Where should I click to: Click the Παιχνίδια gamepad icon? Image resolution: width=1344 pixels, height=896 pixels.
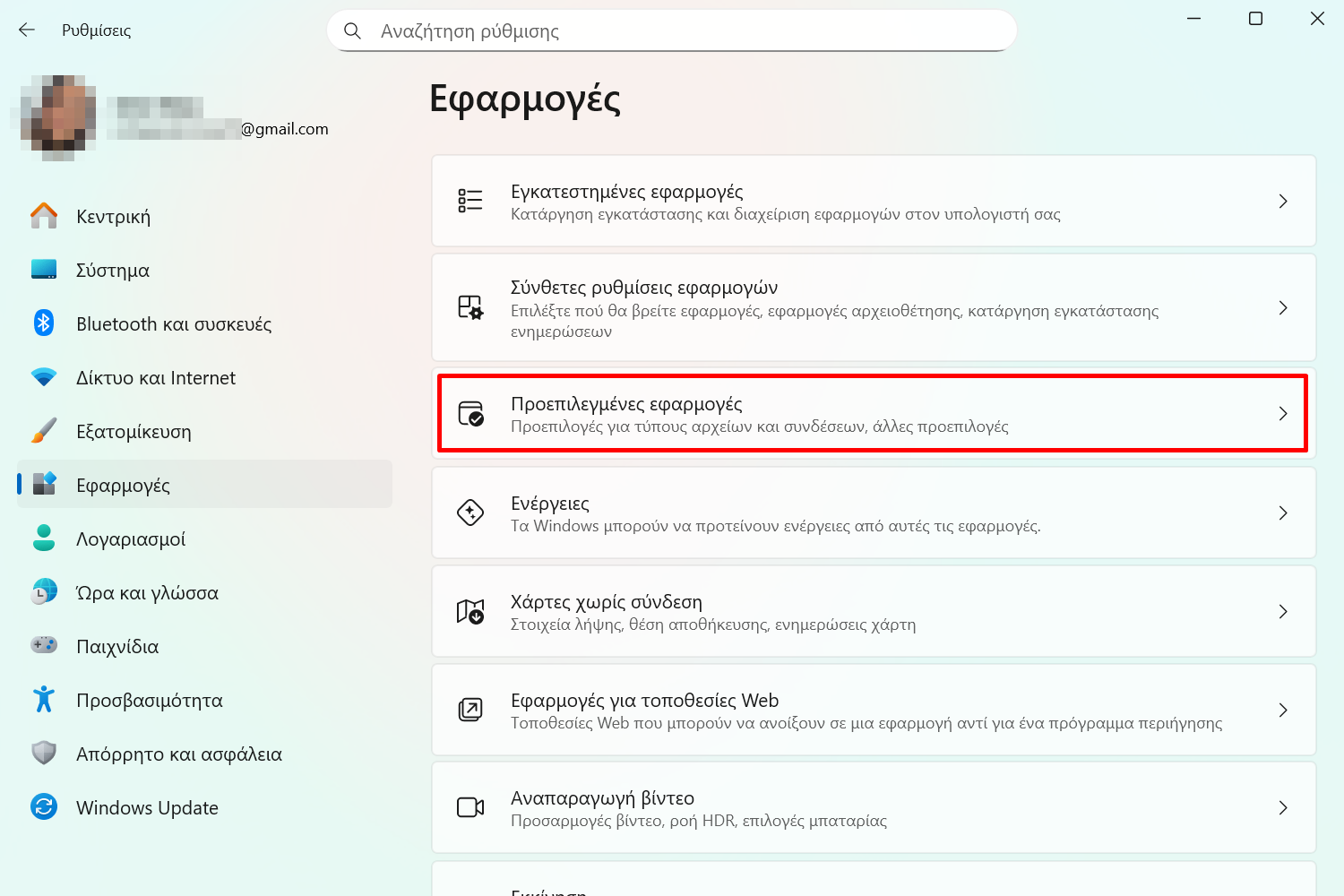coord(44,645)
